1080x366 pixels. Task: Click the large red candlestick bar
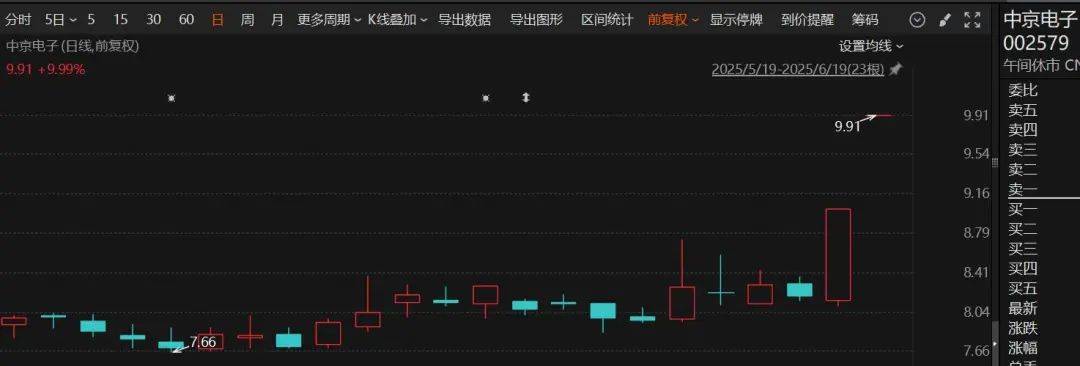(838, 254)
